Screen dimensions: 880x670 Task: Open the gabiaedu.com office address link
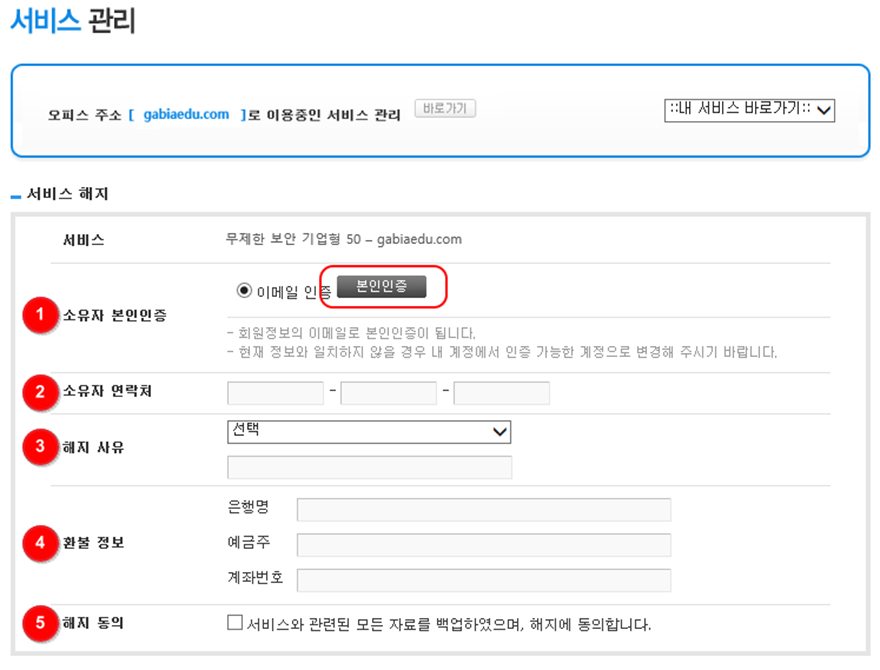tap(186, 115)
